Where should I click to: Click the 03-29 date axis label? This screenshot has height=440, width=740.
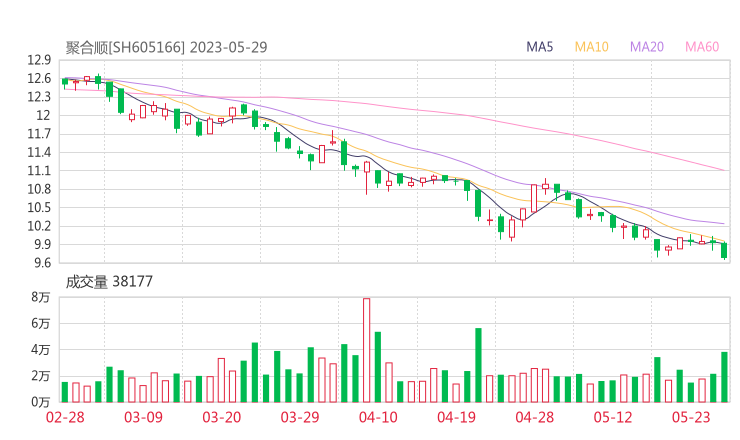(300, 417)
